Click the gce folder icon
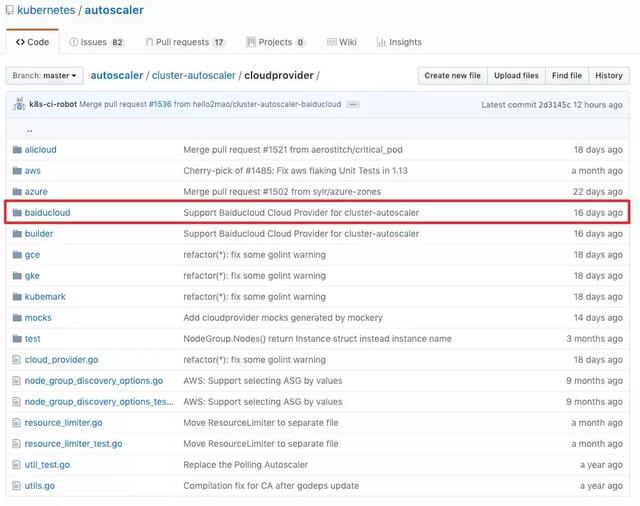The height and width of the screenshot is (506, 640). (x=17, y=255)
